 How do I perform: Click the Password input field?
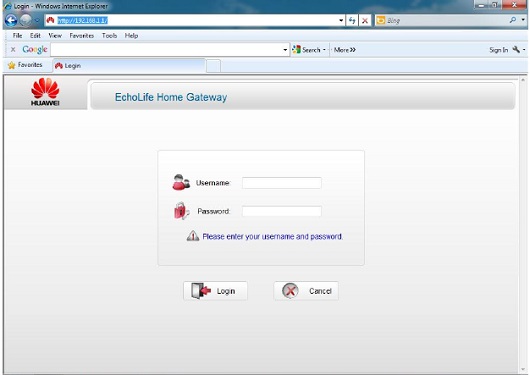click(282, 211)
